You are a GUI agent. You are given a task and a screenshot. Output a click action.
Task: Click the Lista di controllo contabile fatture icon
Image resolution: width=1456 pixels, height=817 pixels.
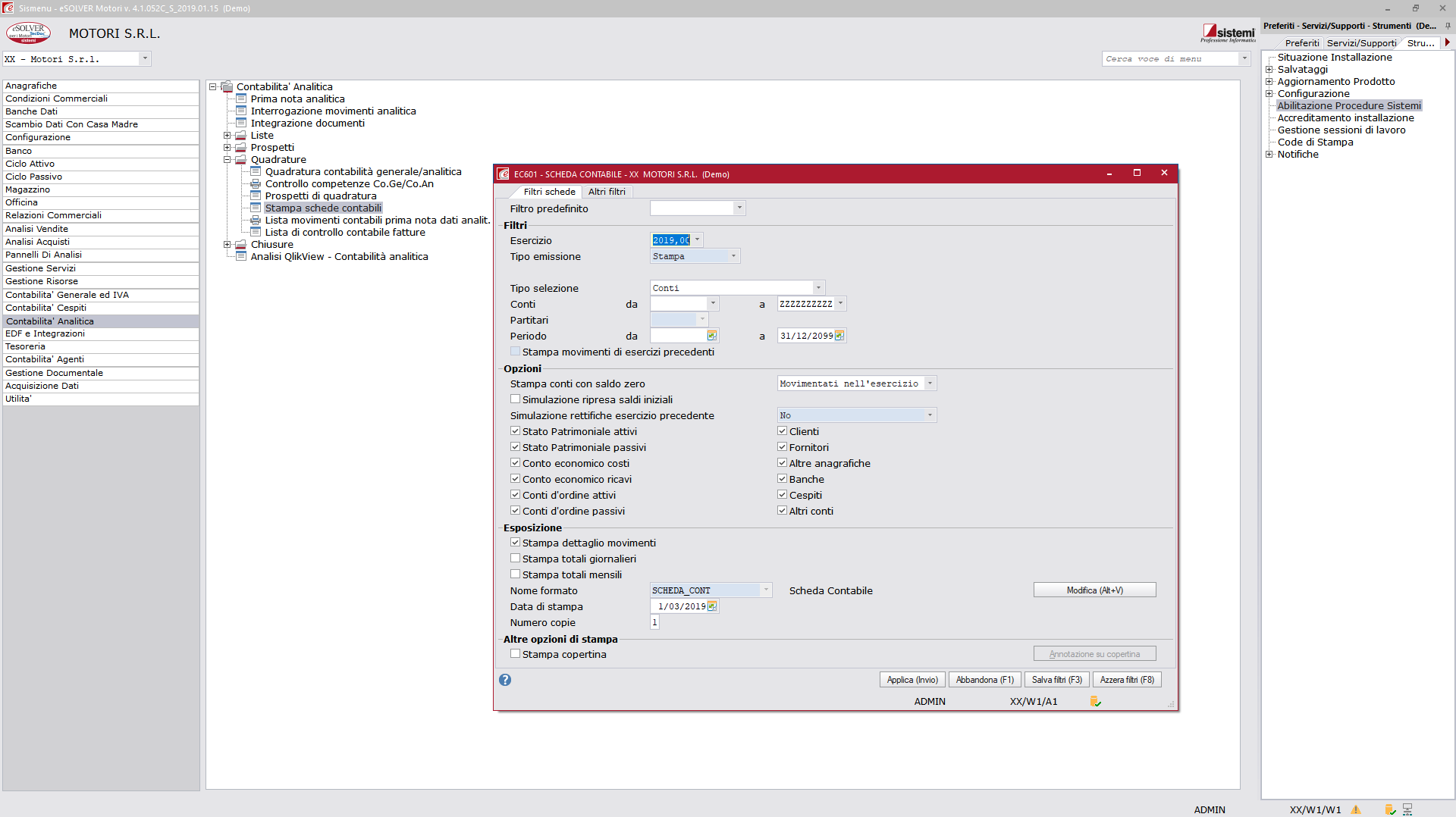tap(256, 232)
